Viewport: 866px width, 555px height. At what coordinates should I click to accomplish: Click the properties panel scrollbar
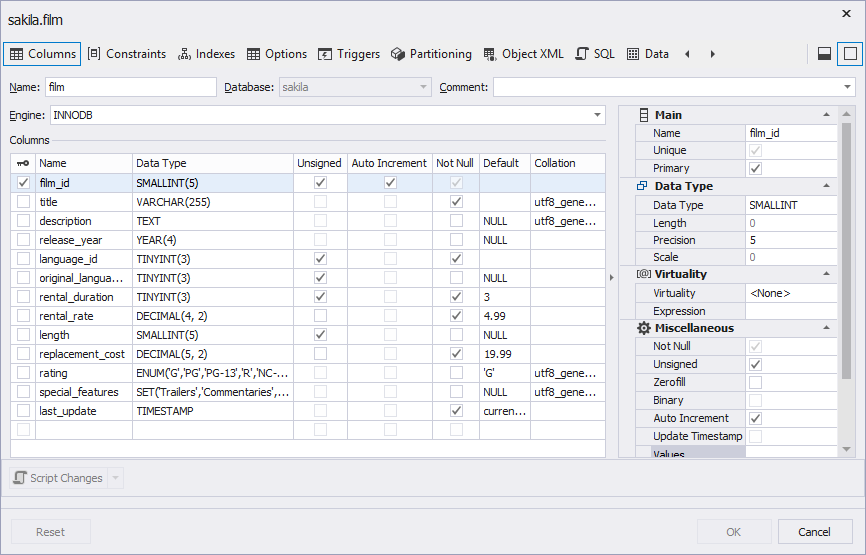click(x=846, y=250)
